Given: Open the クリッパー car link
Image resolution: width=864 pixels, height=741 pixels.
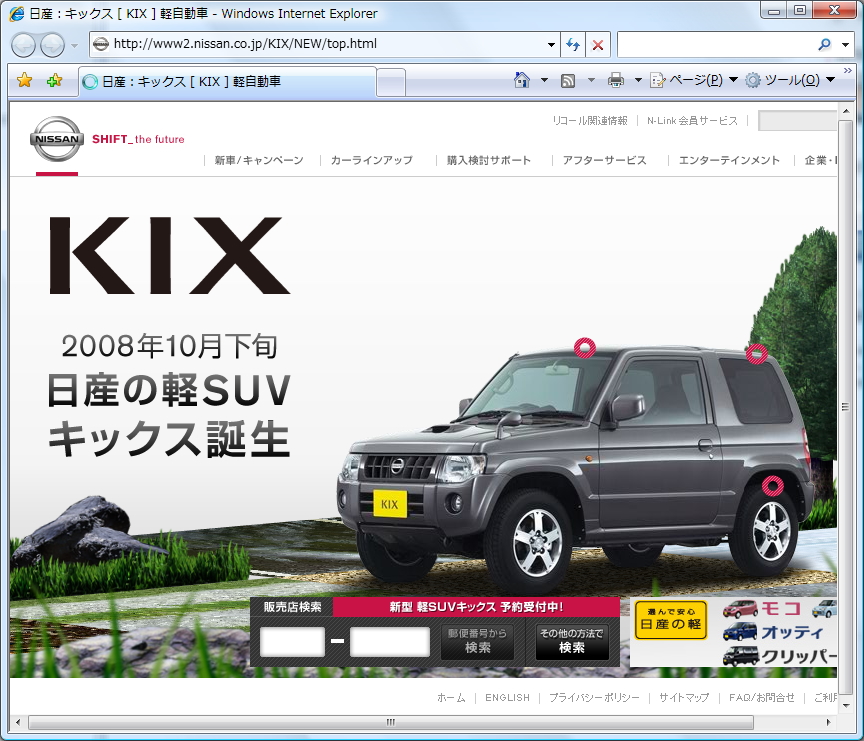Looking at the screenshot, I should 779,656.
